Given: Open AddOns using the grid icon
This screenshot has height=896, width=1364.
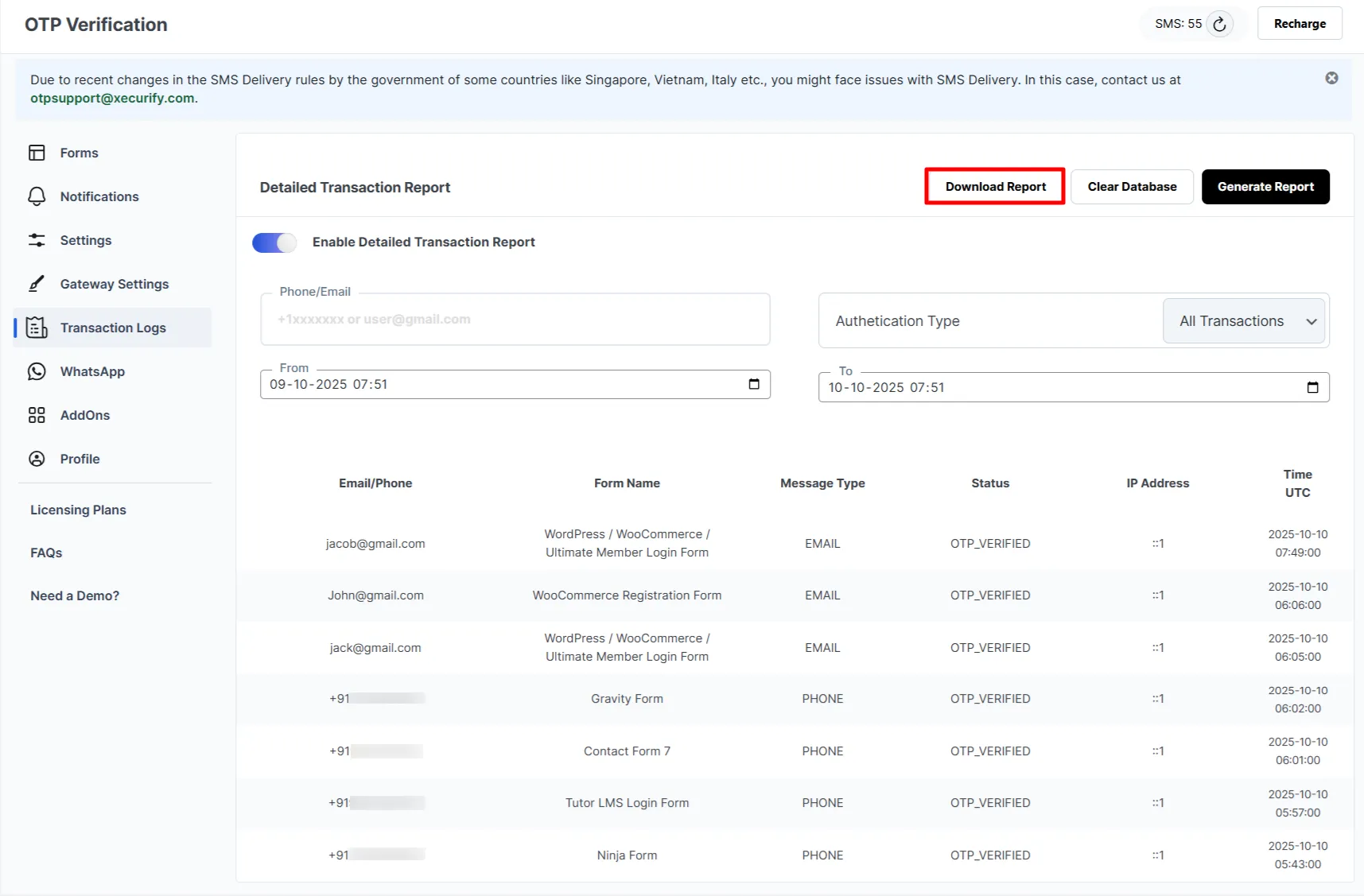Looking at the screenshot, I should [x=37, y=415].
